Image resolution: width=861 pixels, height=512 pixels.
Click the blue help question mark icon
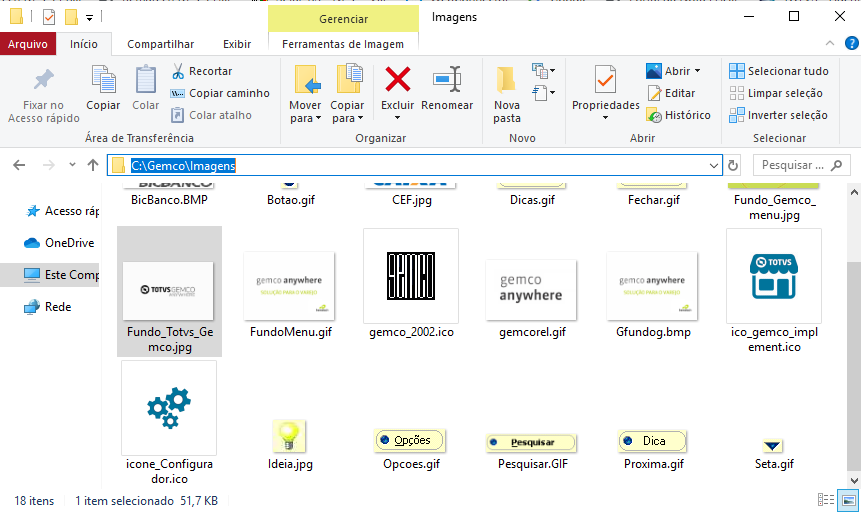pos(852,43)
